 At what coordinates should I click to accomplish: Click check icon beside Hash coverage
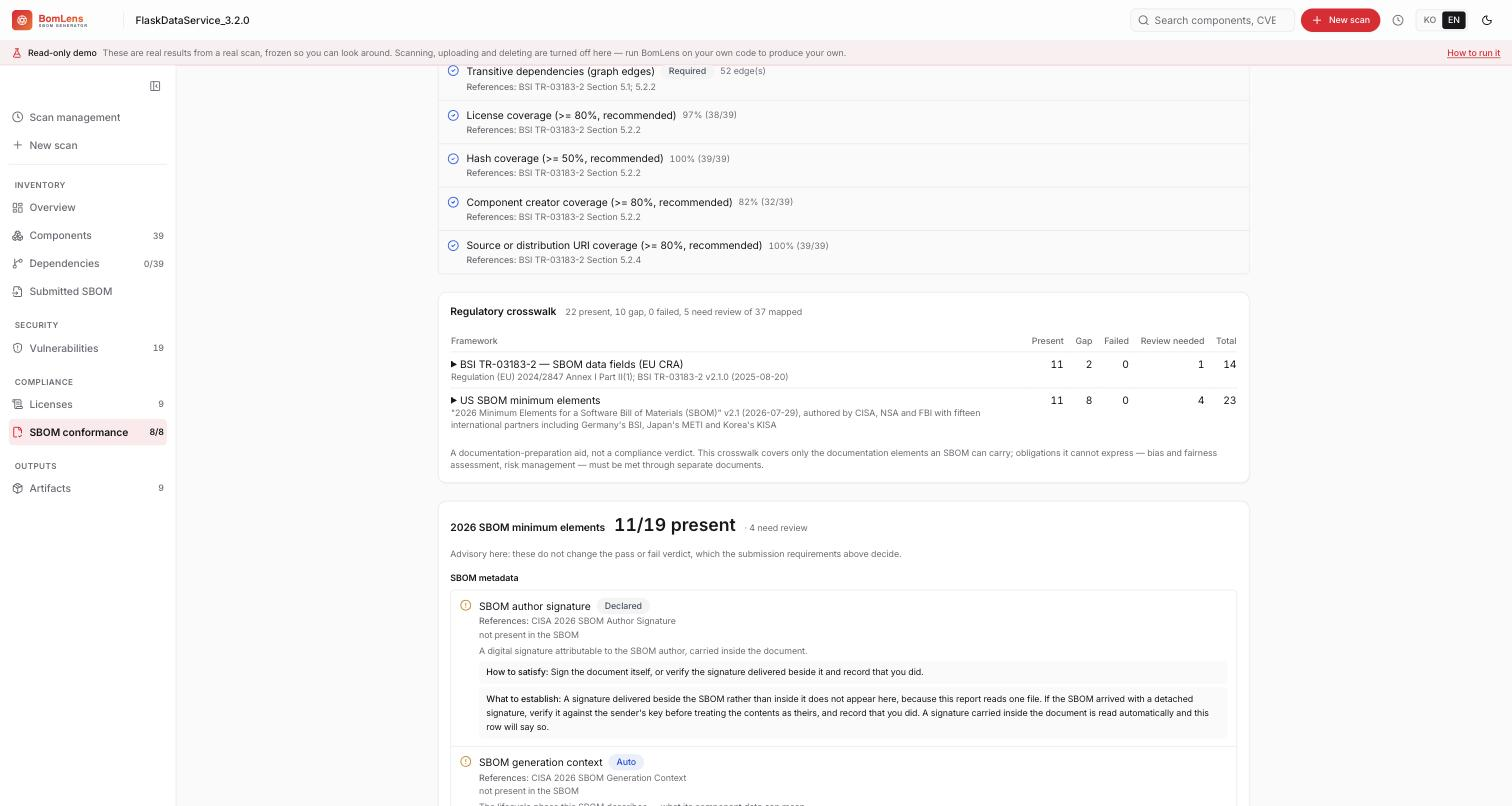tap(453, 158)
